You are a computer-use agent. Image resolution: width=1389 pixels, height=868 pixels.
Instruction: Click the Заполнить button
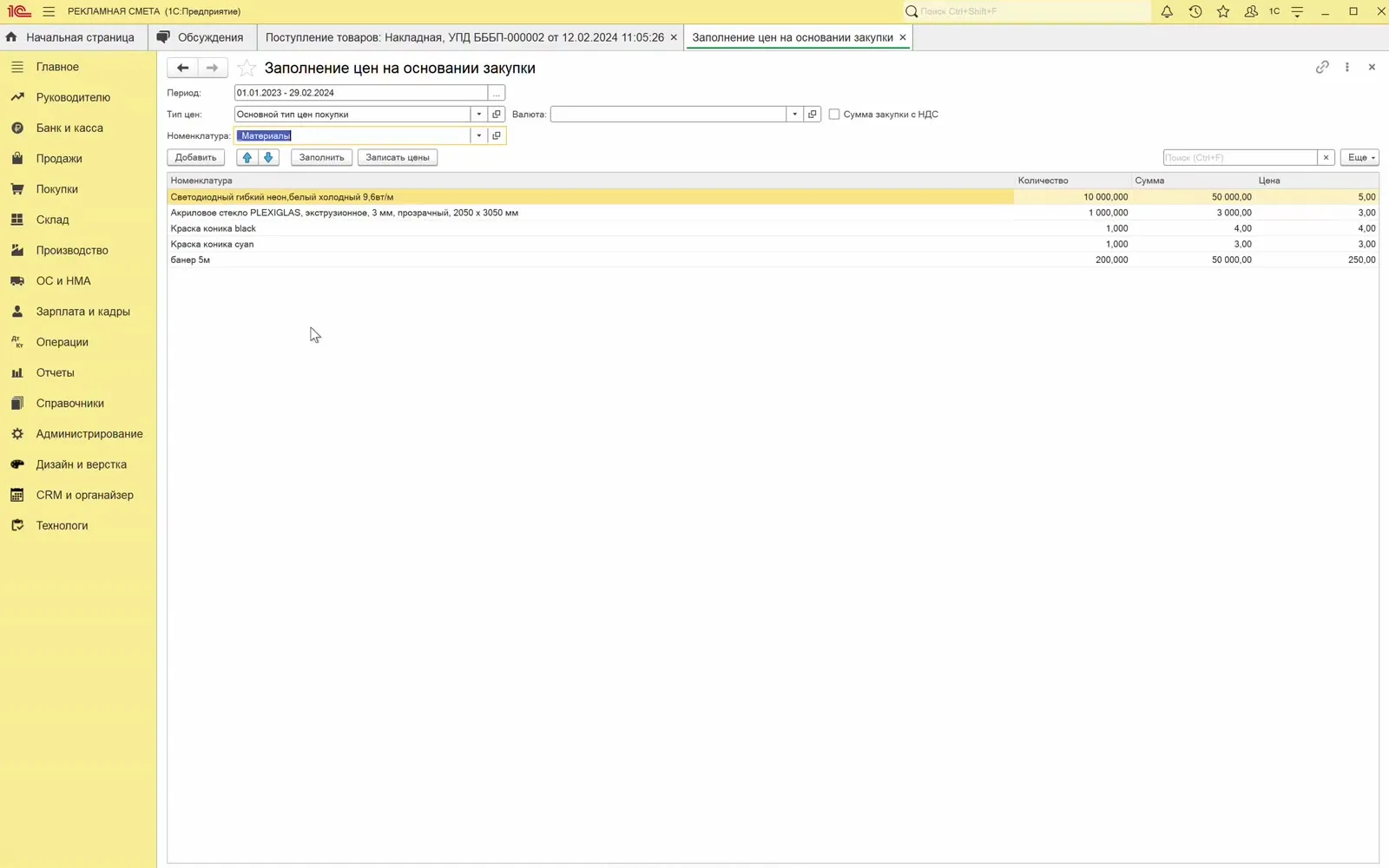click(x=321, y=157)
